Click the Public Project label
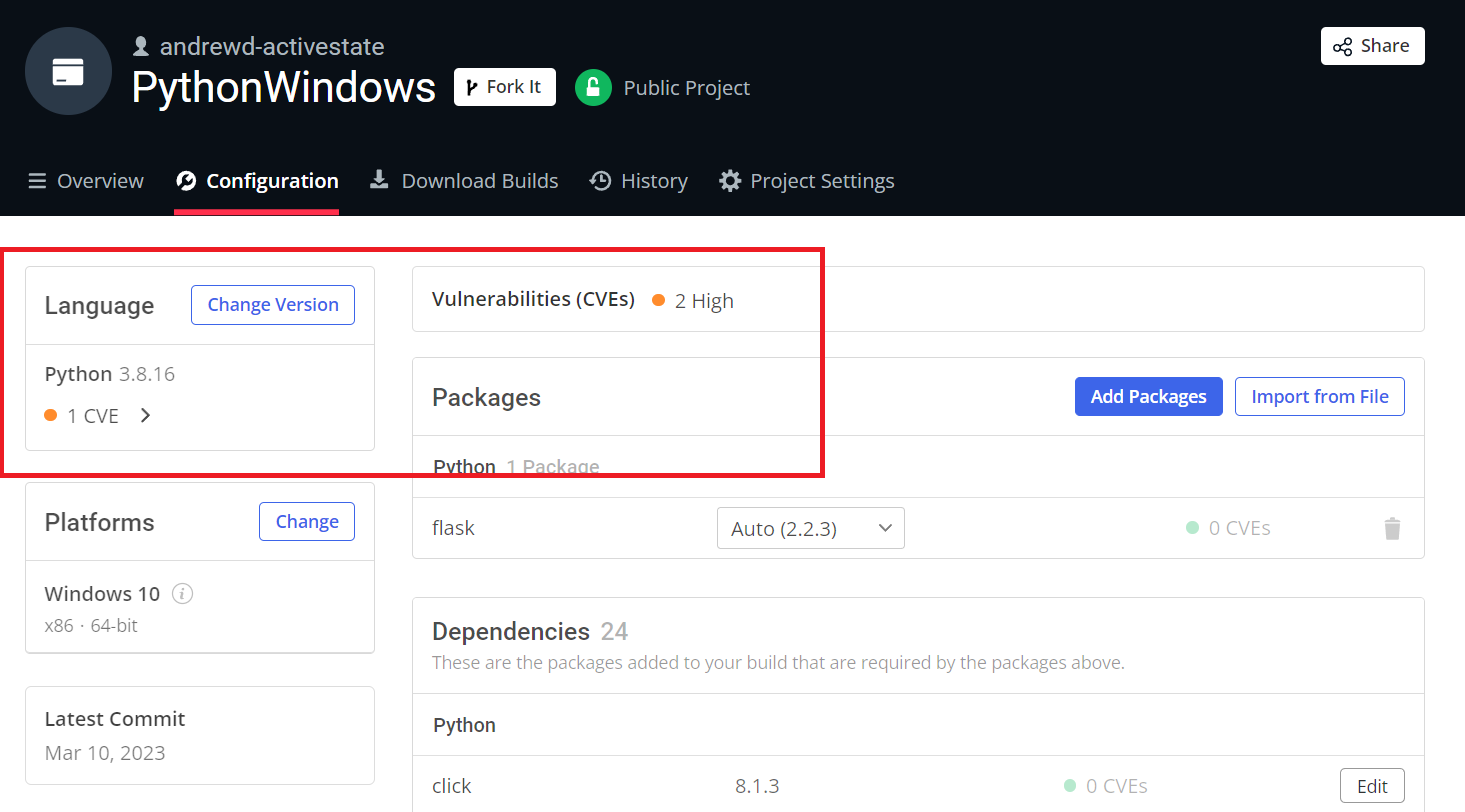Image resolution: width=1465 pixels, height=812 pixels. (x=687, y=88)
